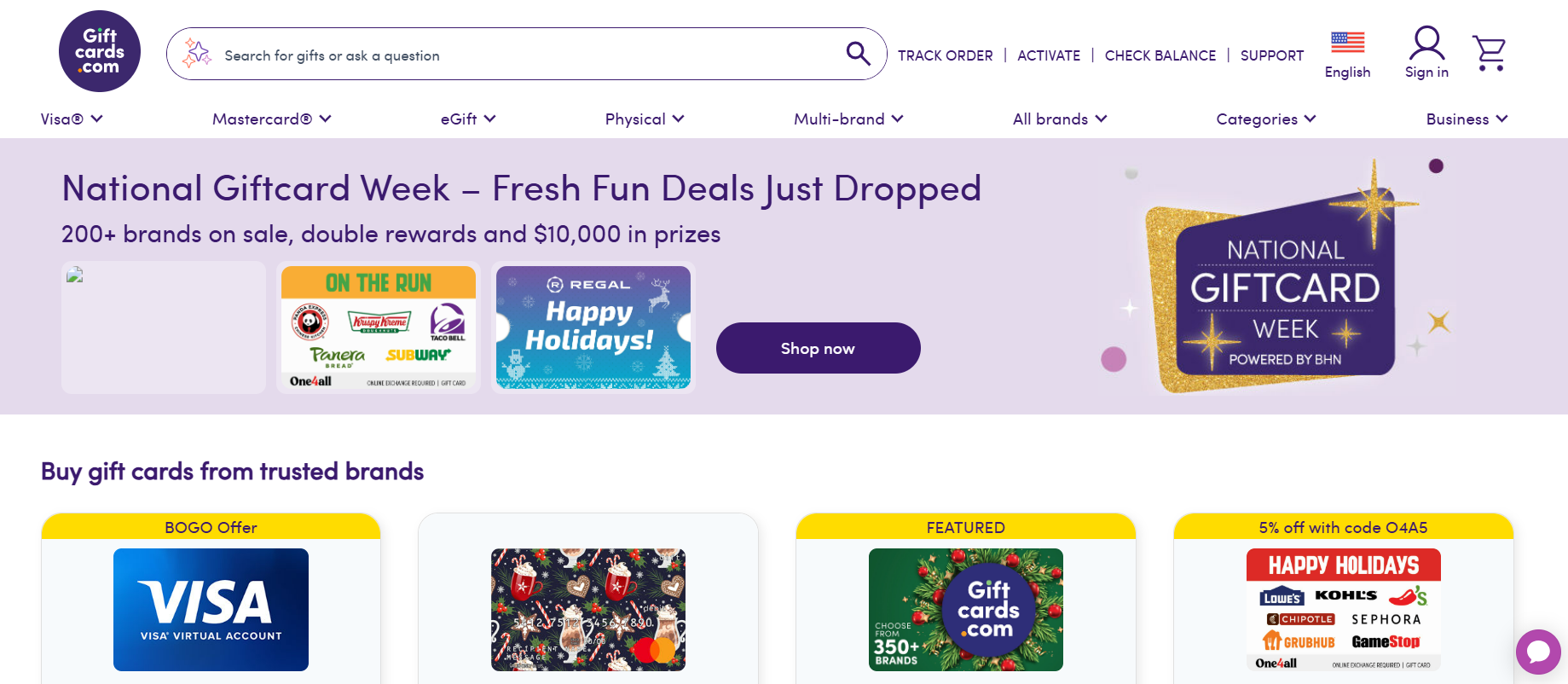Follow the TRACK ORDER link

coord(945,55)
